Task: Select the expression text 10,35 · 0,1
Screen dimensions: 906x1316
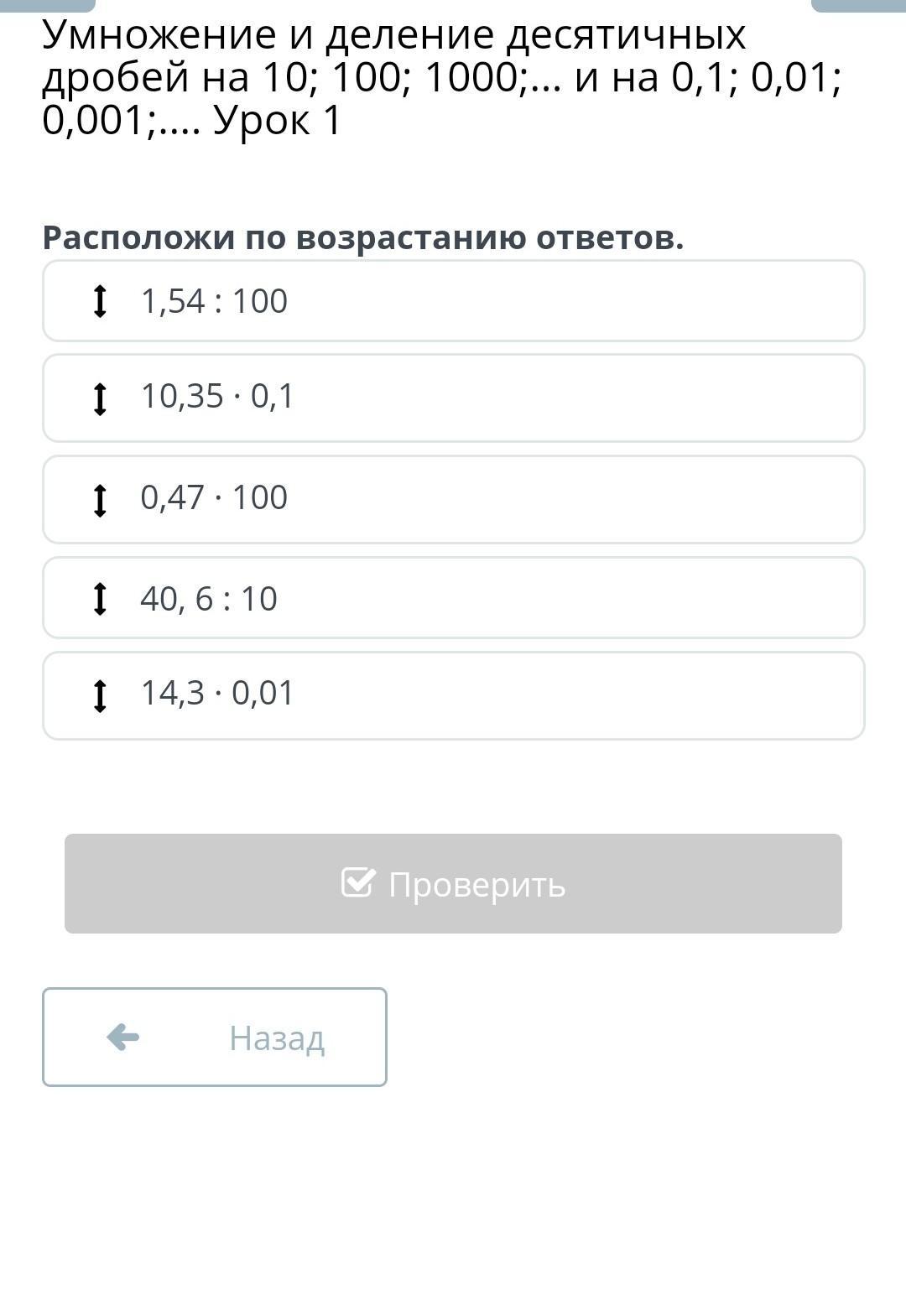Action: click(x=217, y=396)
